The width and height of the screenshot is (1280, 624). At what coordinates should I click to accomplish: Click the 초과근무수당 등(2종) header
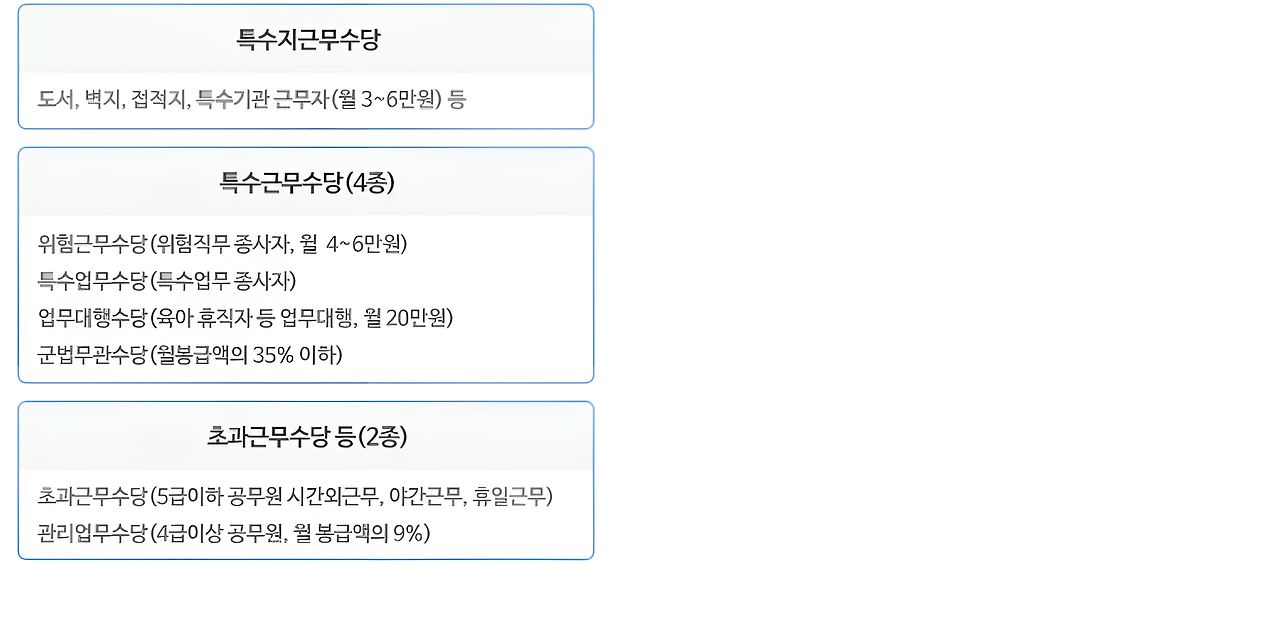click(307, 437)
